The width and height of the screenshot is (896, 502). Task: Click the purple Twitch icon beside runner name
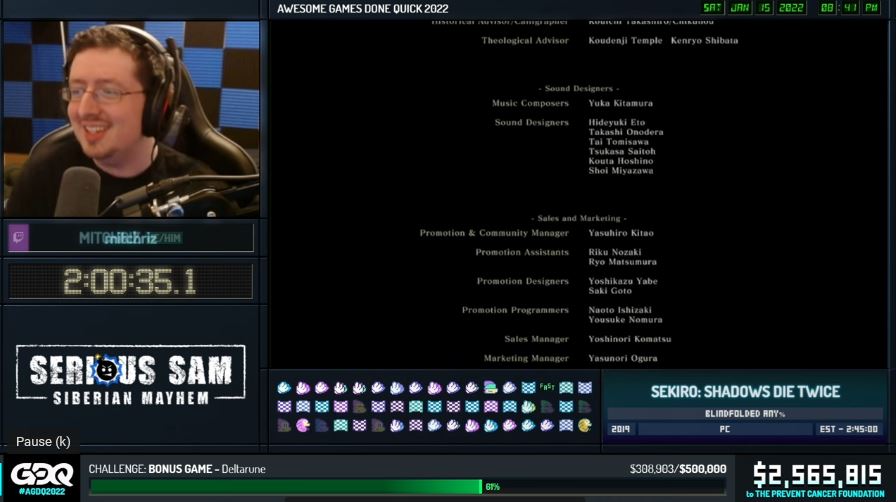tap(18, 237)
